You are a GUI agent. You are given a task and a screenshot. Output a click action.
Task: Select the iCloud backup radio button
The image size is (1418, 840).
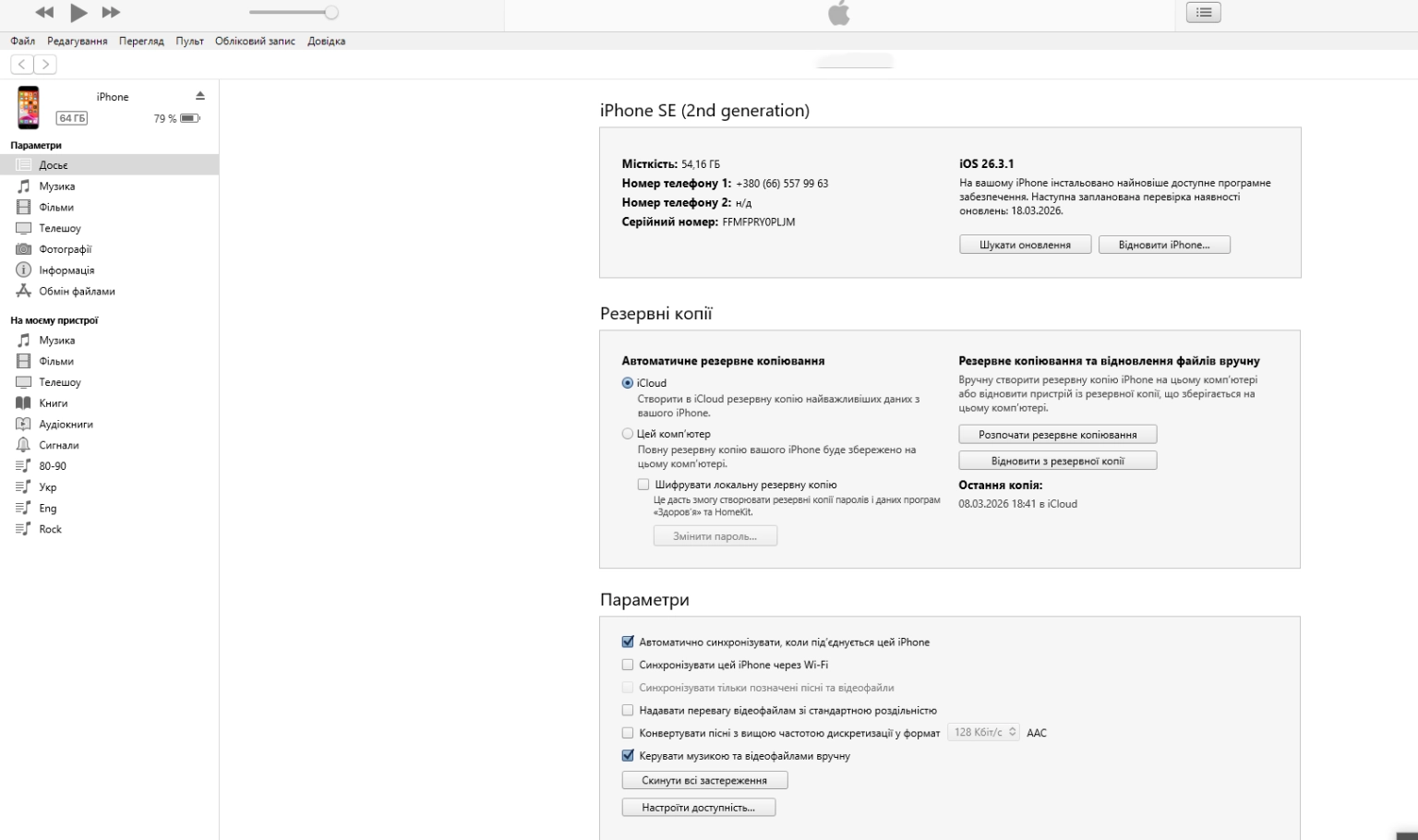(628, 383)
